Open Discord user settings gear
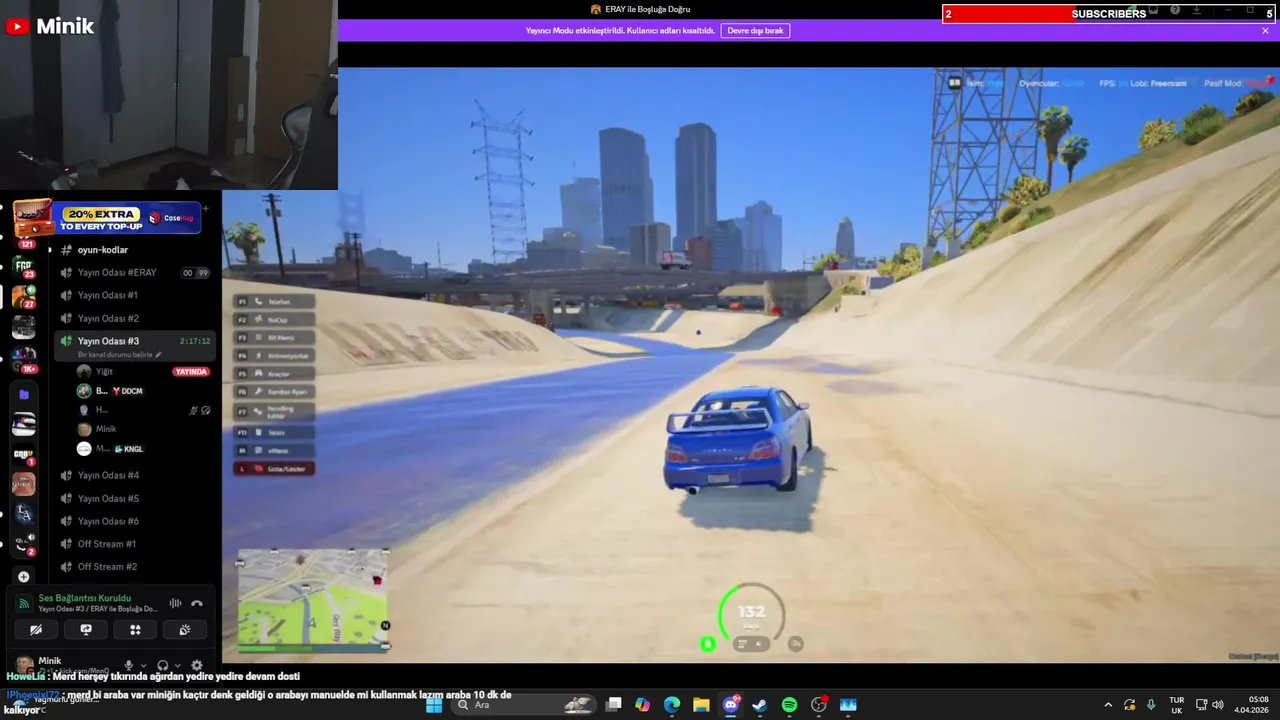The height and width of the screenshot is (720, 1280). point(196,665)
